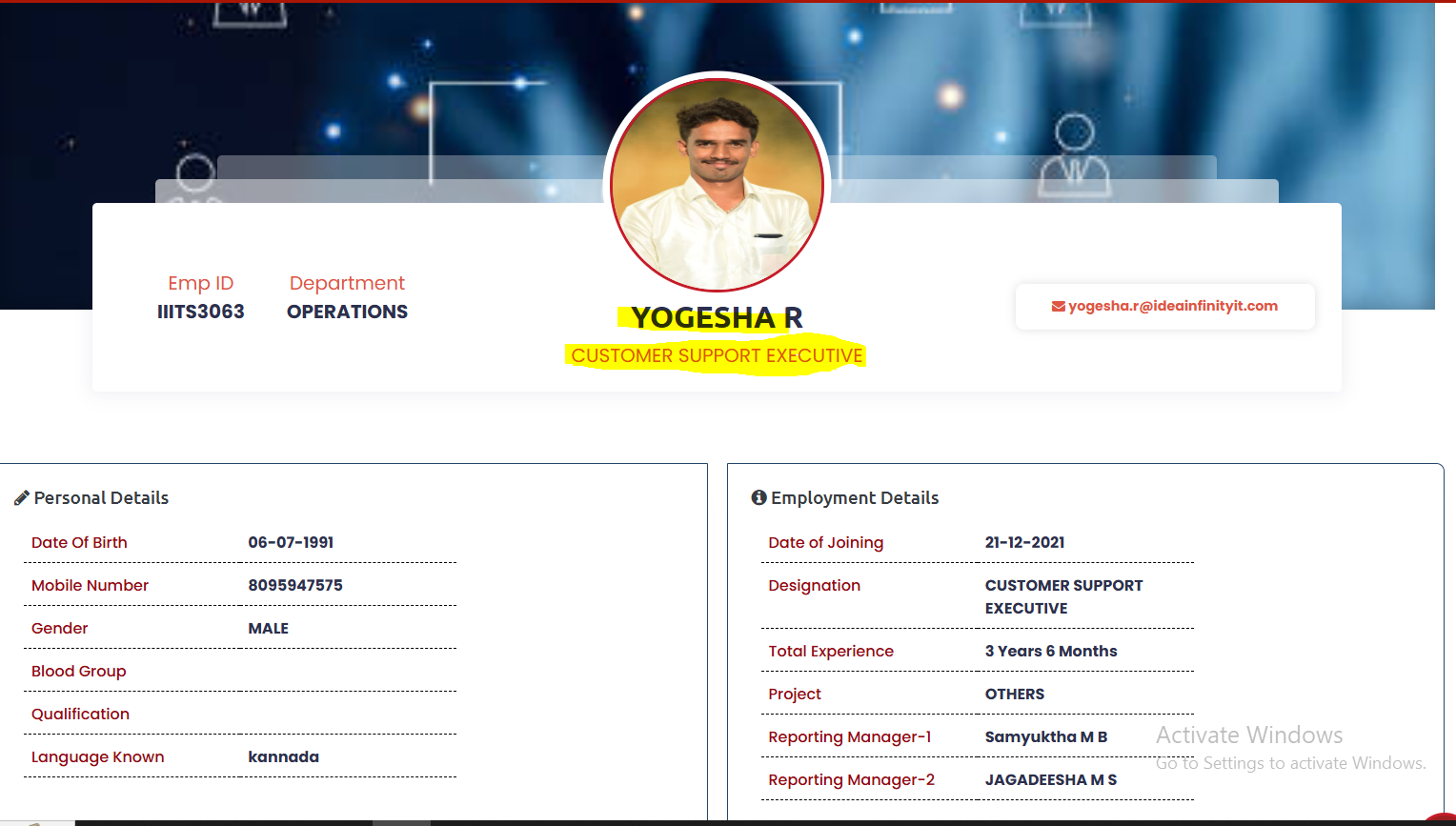Click the person silhouette icon in the banner
Image resolution: width=1456 pixels, height=826 pixels.
pyautogui.click(x=1074, y=155)
